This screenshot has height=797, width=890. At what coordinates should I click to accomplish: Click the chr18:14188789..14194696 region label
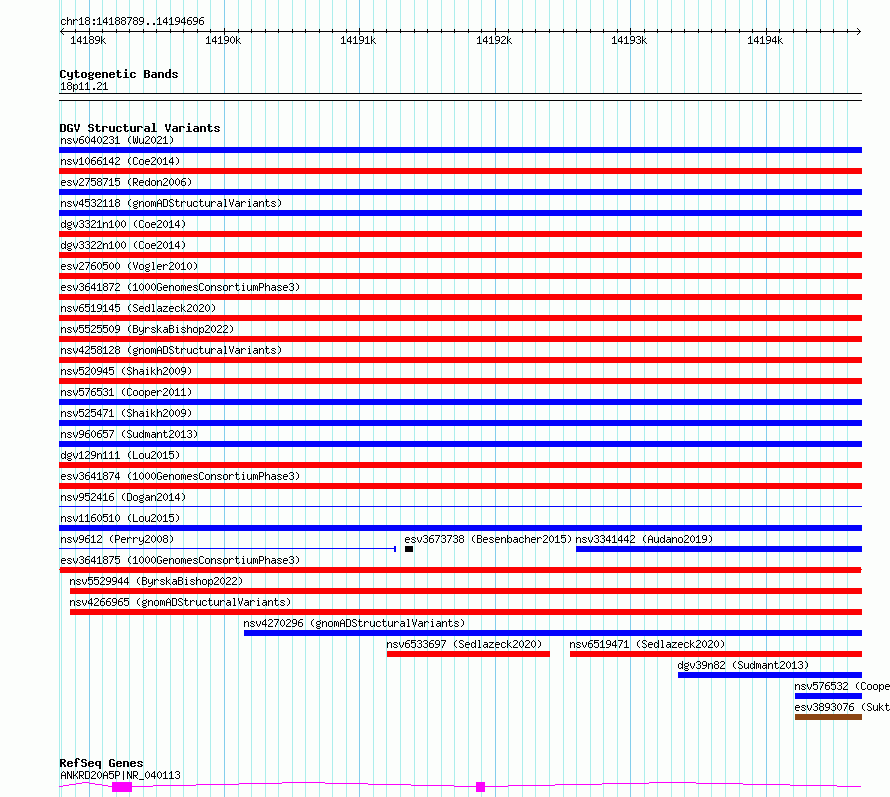132,22
